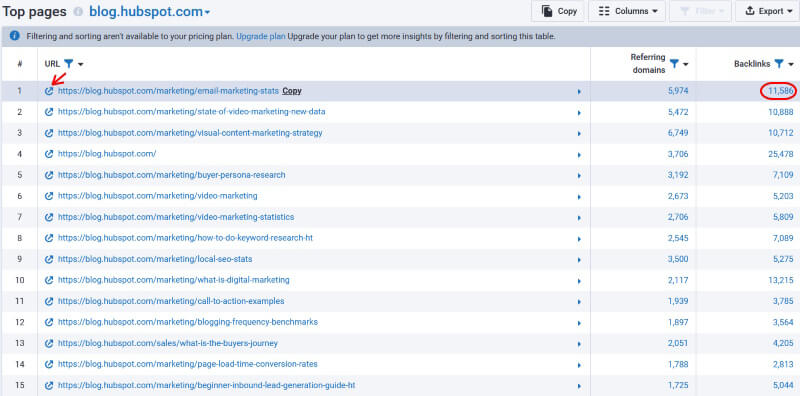Image resolution: width=800 pixels, height=396 pixels.
Task: Open external link icon for beginner-inbound-lead-generation-guide-ht
Action: click(49, 385)
